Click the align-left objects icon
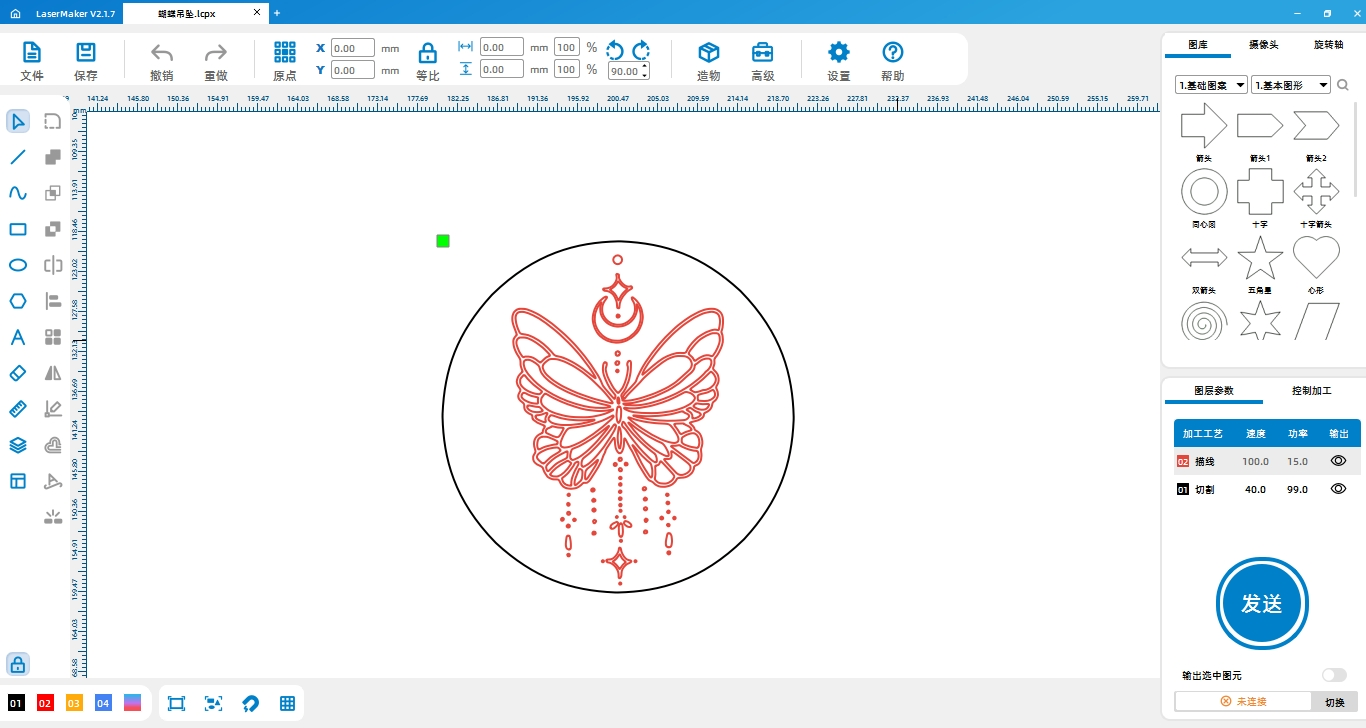 pyautogui.click(x=53, y=301)
